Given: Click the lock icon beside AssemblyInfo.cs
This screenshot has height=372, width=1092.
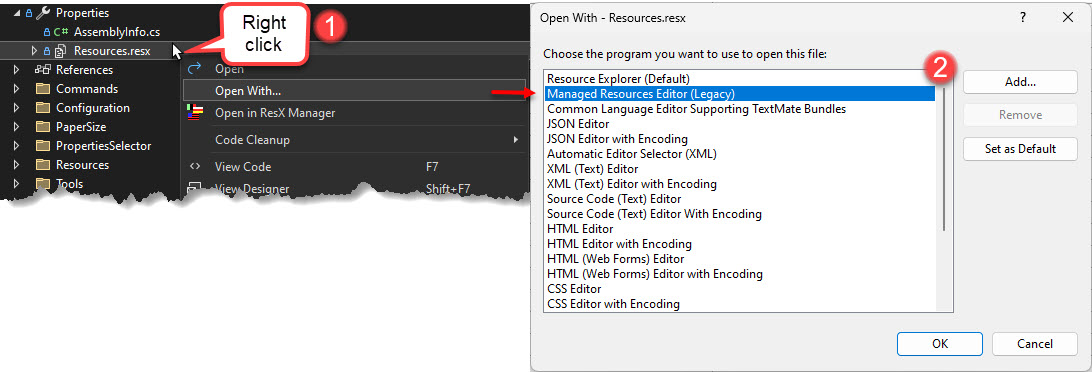Looking at the screenshot, I should click(46, 31).
